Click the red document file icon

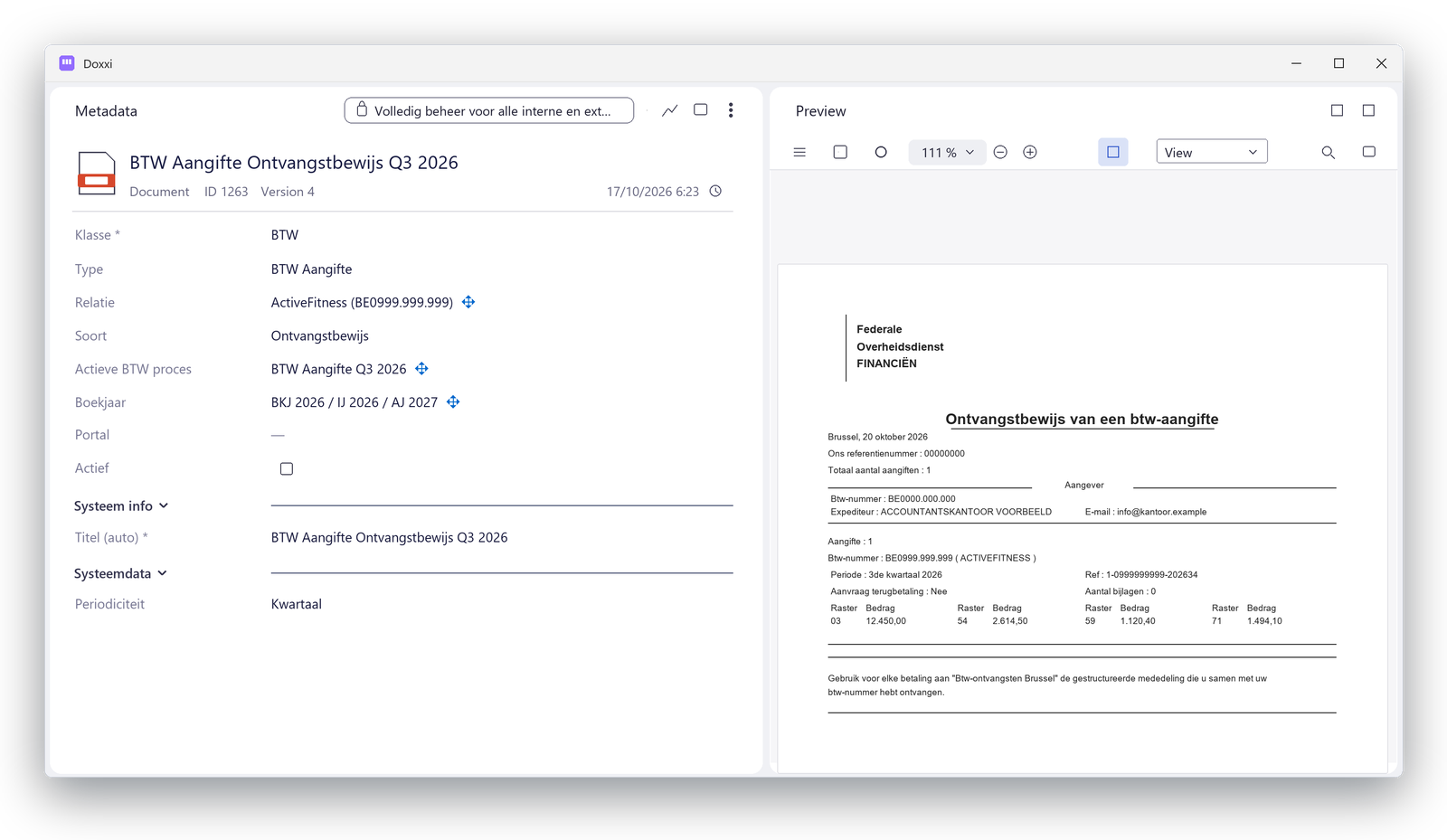pyautogui.click(x=96, y=174)
